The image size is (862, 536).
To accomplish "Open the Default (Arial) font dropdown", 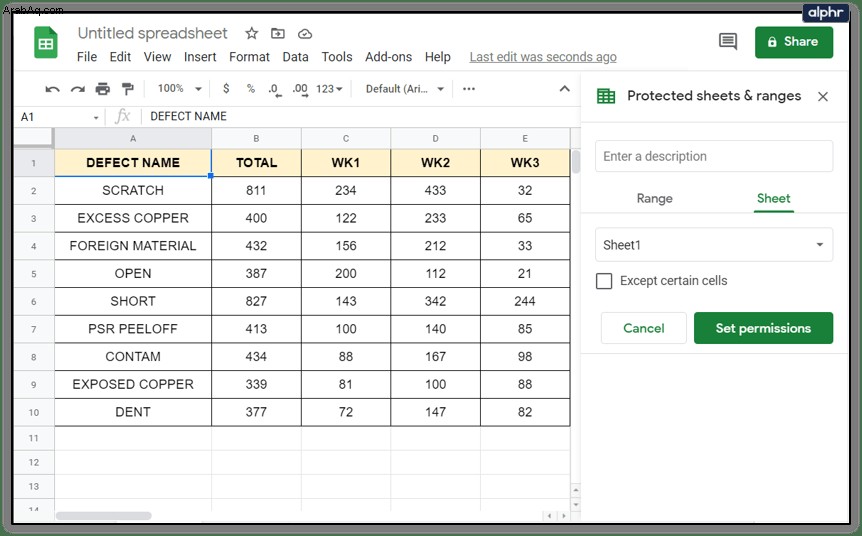I will pos(405,89).
